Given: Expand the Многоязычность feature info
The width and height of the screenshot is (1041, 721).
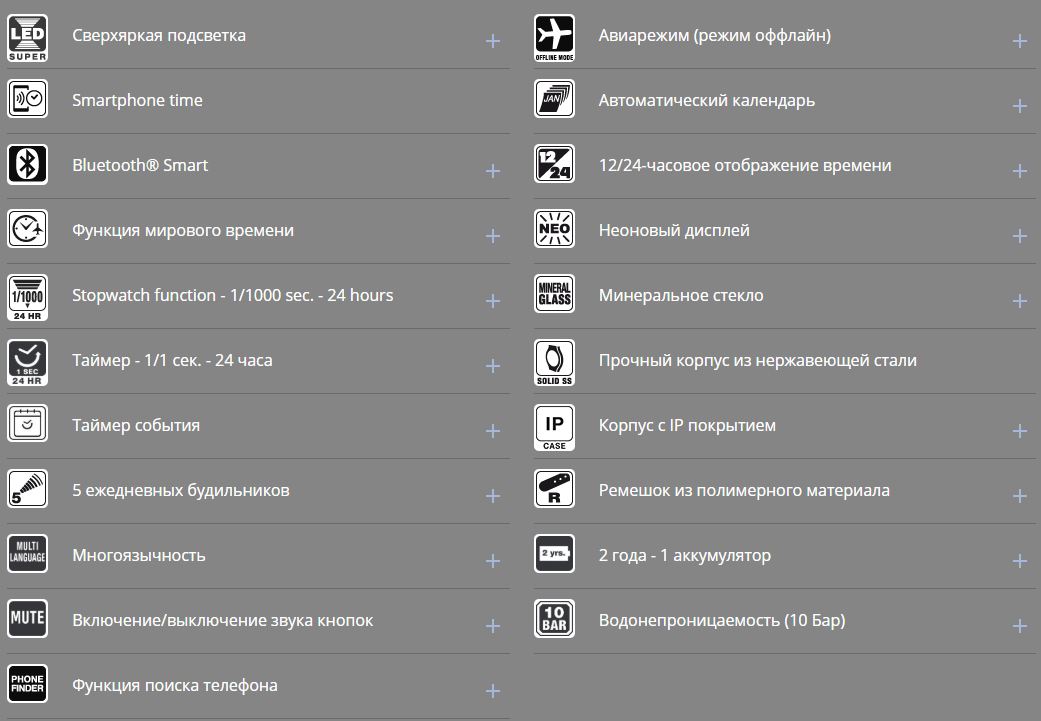Looking at the screenshot, I should click(492, 561).
